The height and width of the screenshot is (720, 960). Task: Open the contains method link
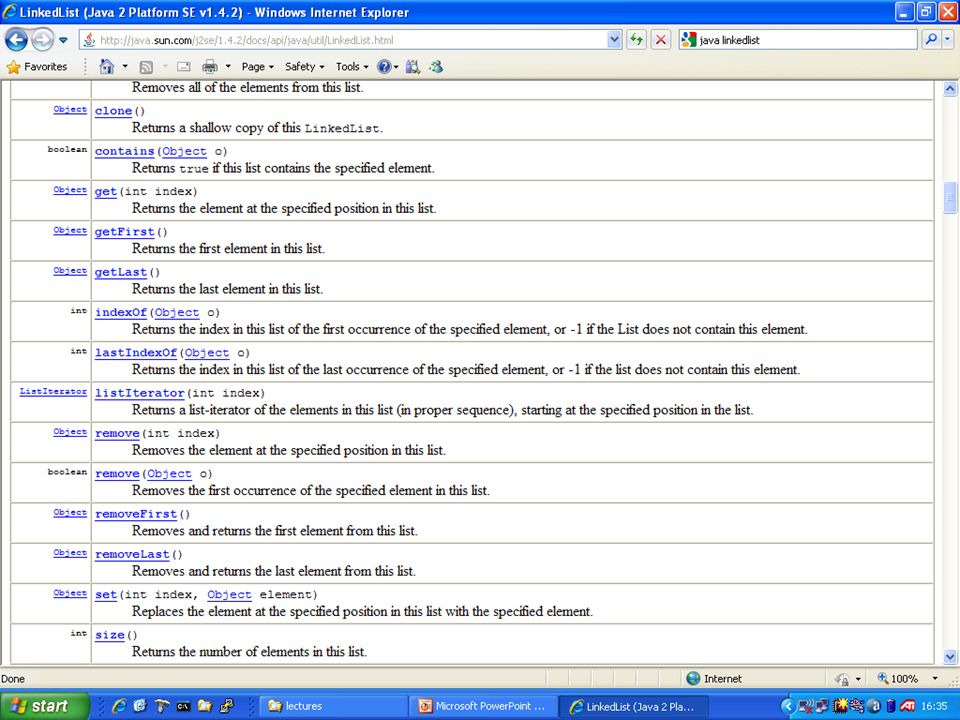124,151
